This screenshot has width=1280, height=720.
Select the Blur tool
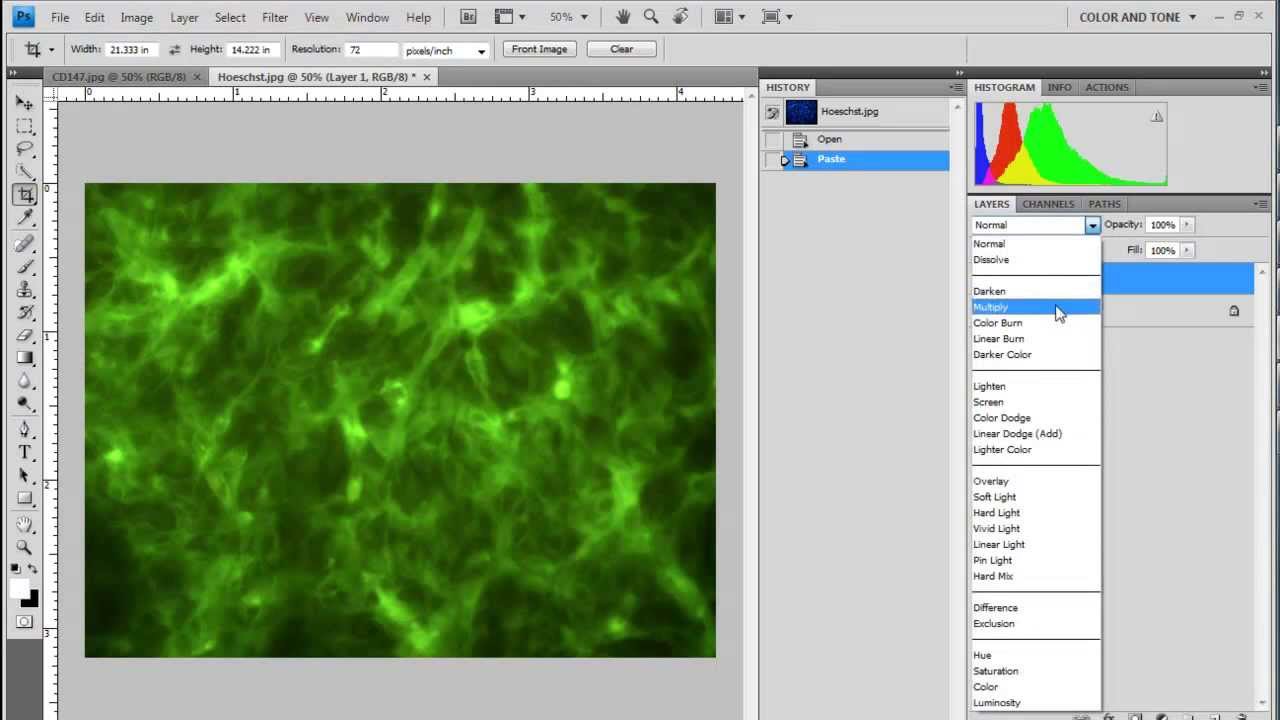[25, 382]
